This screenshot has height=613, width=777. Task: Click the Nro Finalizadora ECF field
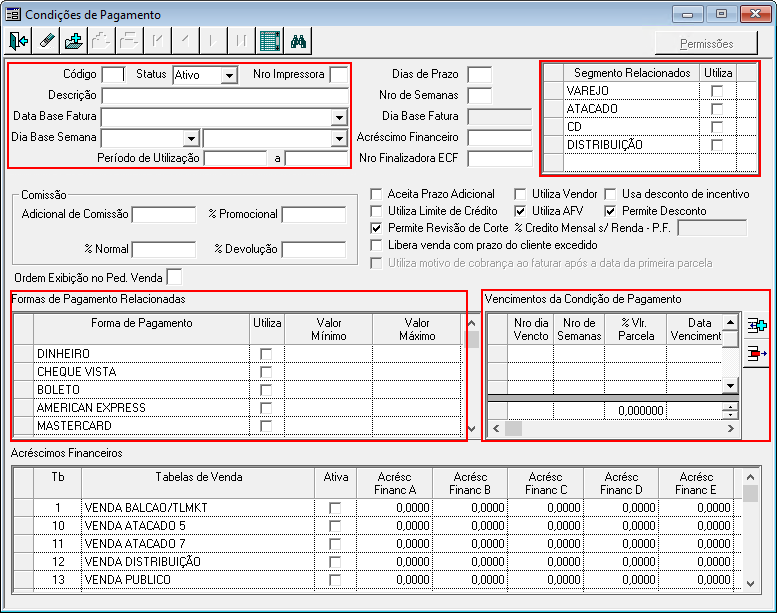500,159
